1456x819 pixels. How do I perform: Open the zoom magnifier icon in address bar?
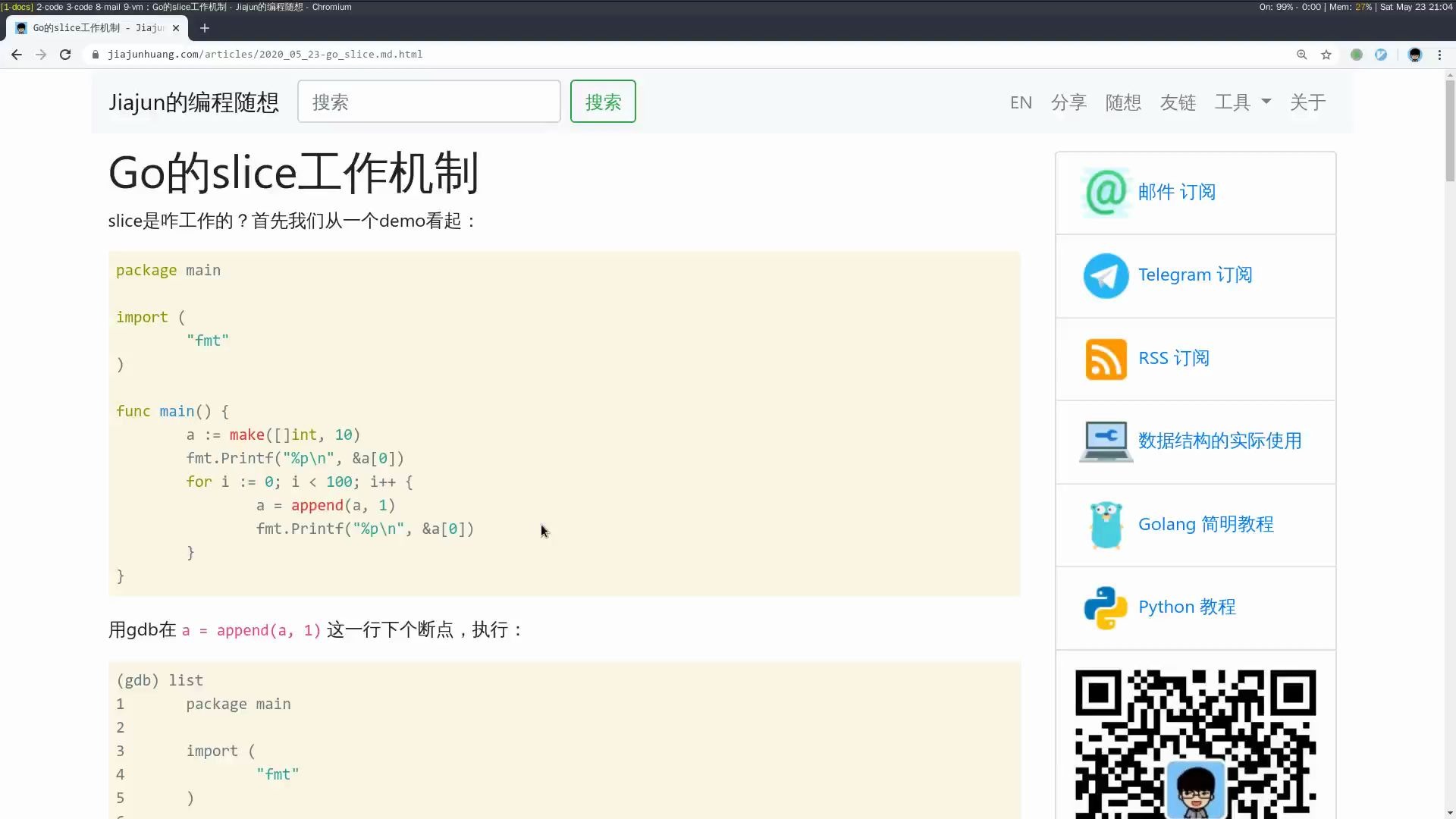point(1302,55)
